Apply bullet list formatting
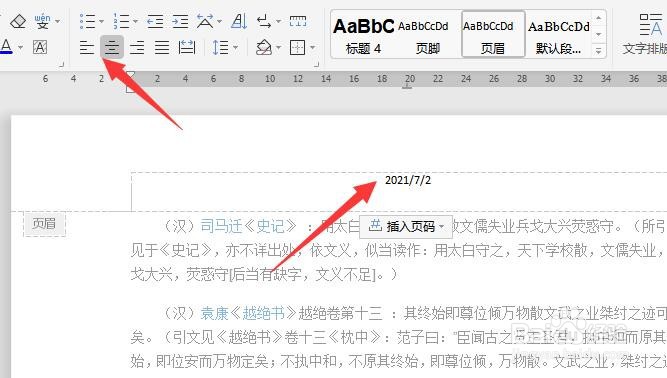Screen dimensions: 667x378 click(88, 21)
